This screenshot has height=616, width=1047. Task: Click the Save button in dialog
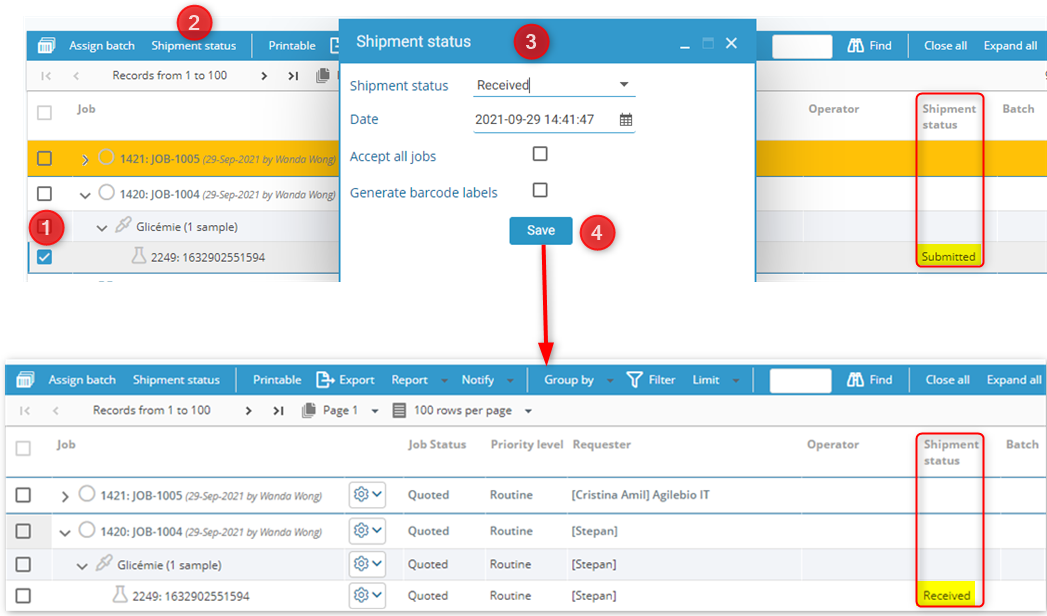tap(541, 231)
